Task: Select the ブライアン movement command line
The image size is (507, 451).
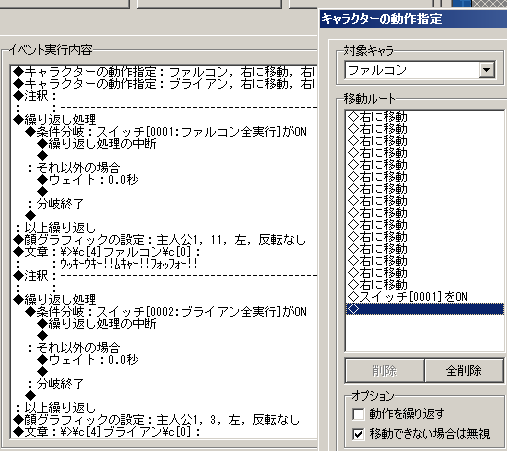Action: pos(164,84)
